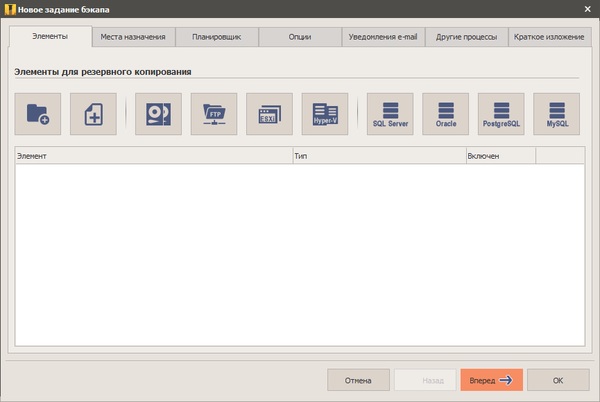Select the disk image backup icon
This screenshot has width=600, height=402.
158,114
